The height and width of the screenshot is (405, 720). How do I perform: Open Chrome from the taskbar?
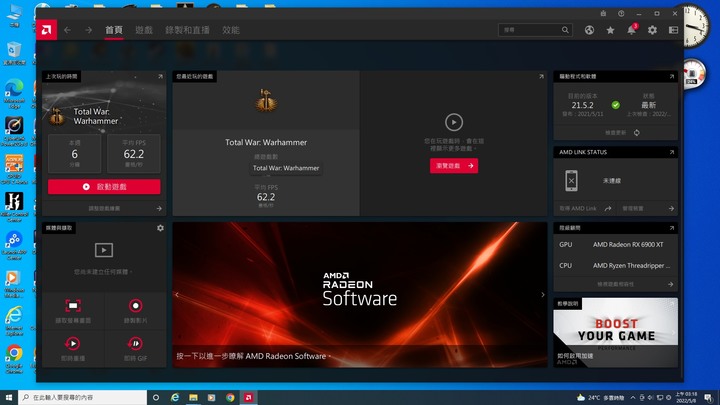point(230,397)
